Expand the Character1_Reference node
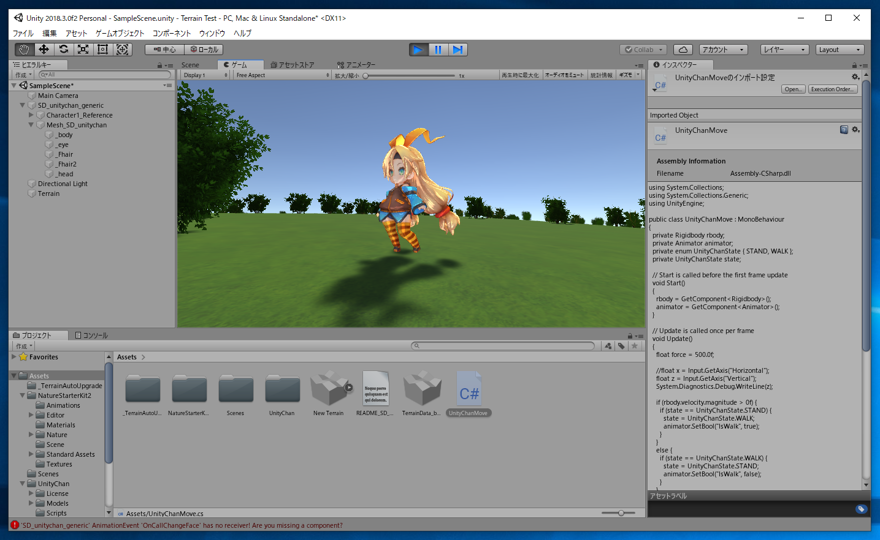The height and width of the screenshot is (540, 880). (31, 115)
